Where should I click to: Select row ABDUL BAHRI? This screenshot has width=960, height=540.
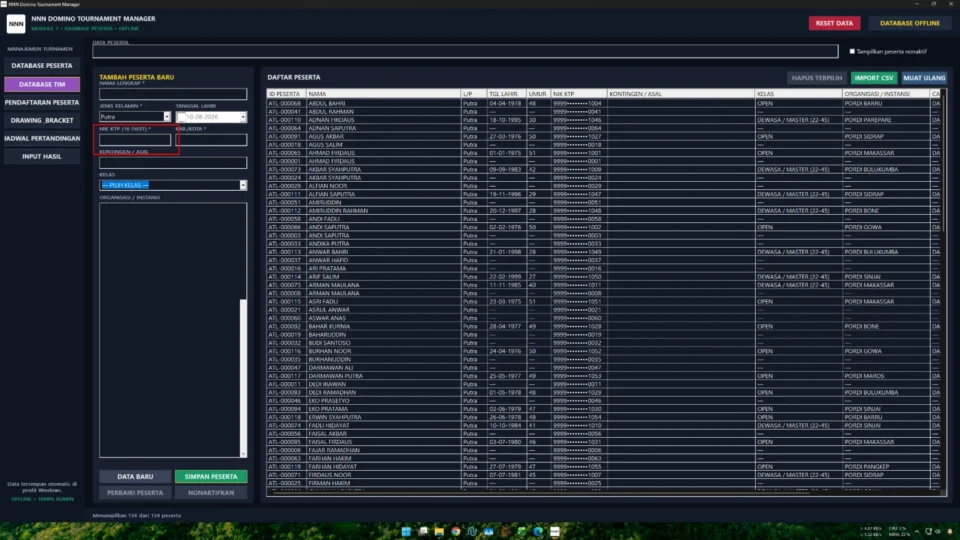pos(603,103)
